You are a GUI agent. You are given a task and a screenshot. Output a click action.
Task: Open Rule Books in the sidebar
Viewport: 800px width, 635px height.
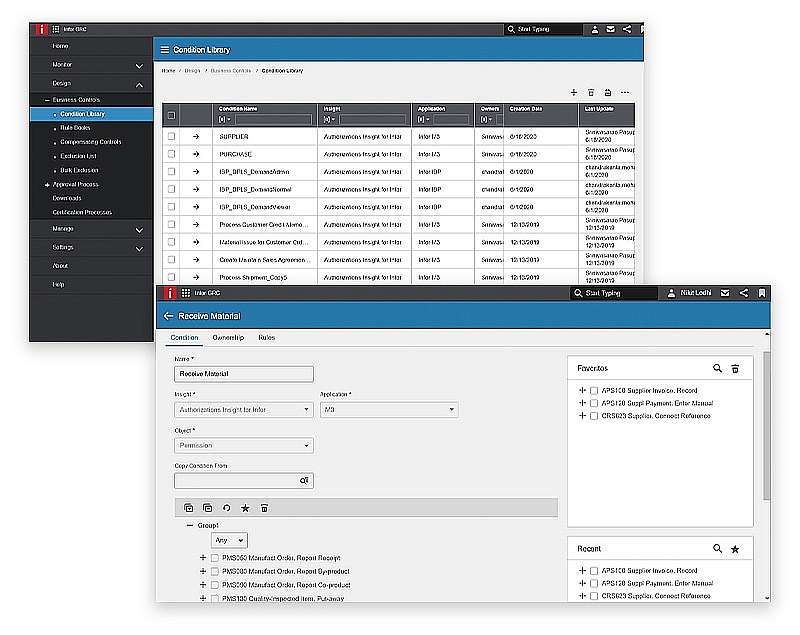(75, 128)
